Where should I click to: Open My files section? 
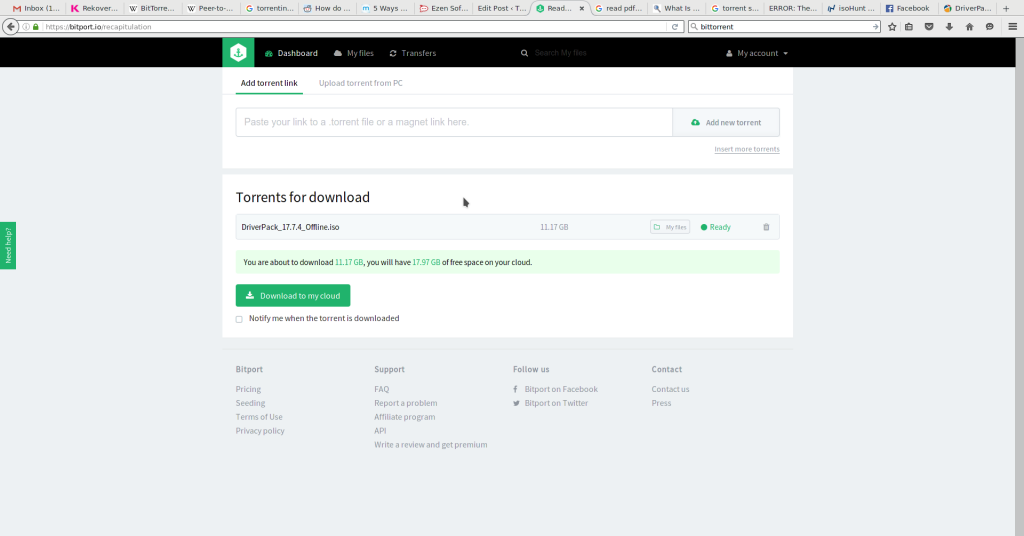pyautogui.click(x=354, y=53)
